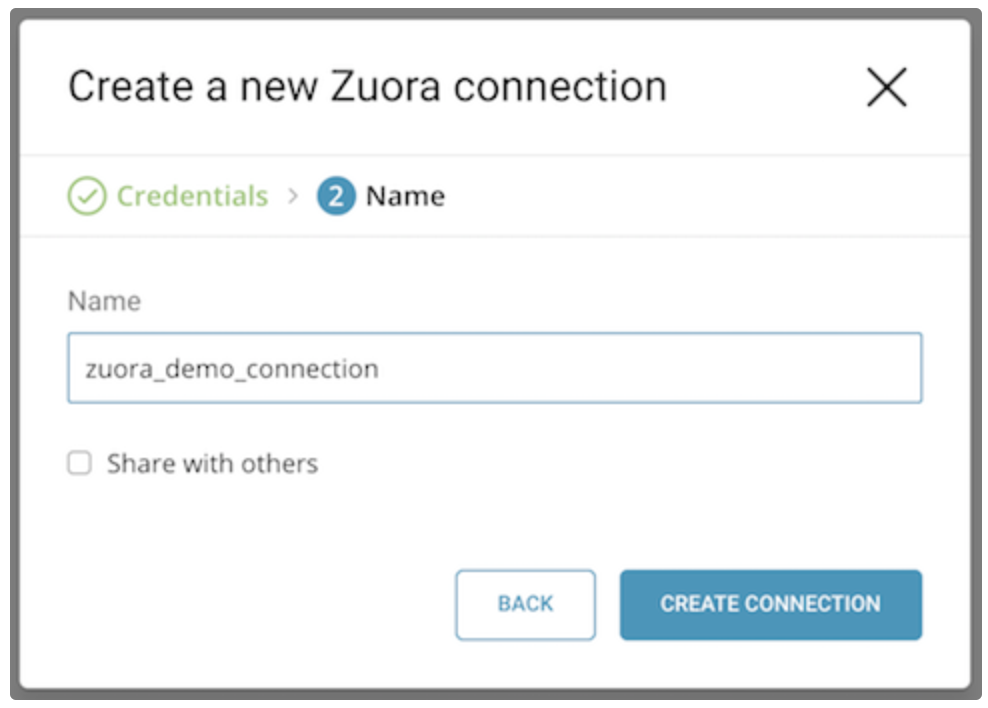Click the 'Create a new Zuora connection' title
988x708 pixels.
[x=367, y=87]
